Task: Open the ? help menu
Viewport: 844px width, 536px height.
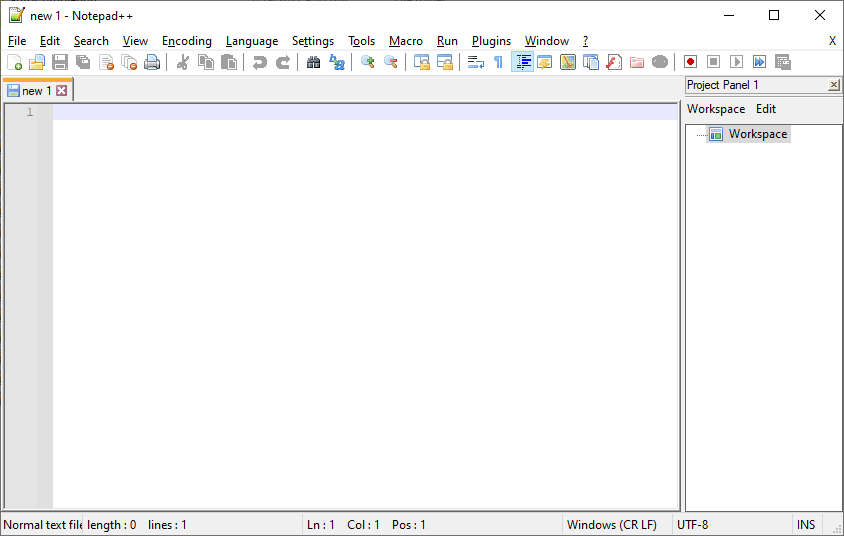Action: 585,41
